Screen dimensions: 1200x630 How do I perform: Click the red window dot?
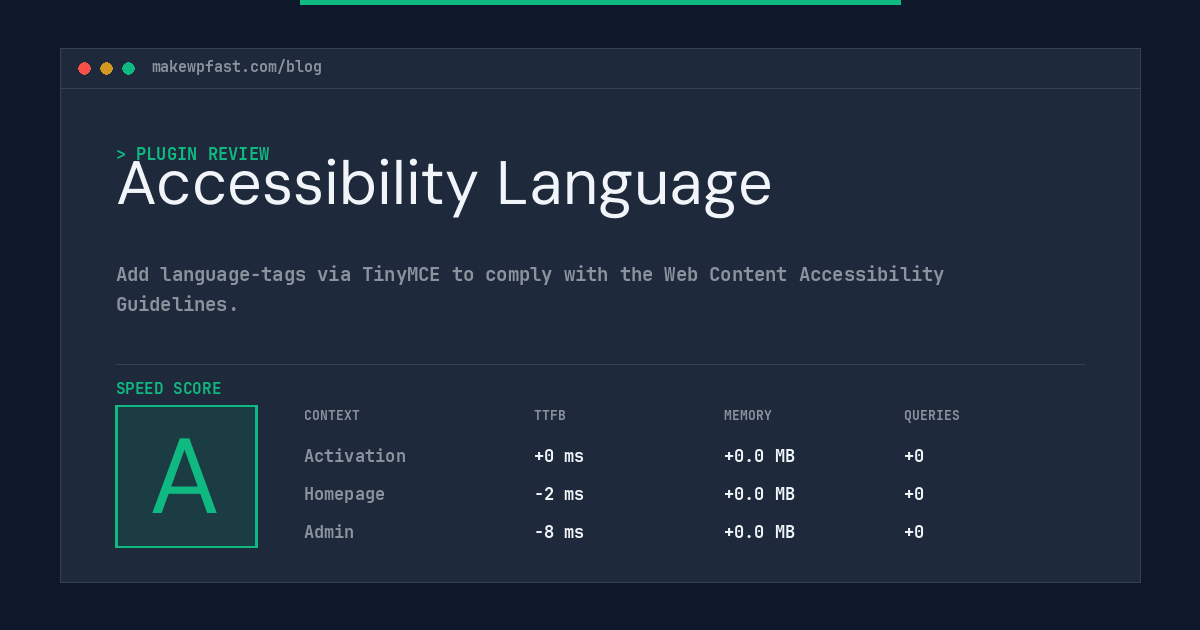point(84,68)
